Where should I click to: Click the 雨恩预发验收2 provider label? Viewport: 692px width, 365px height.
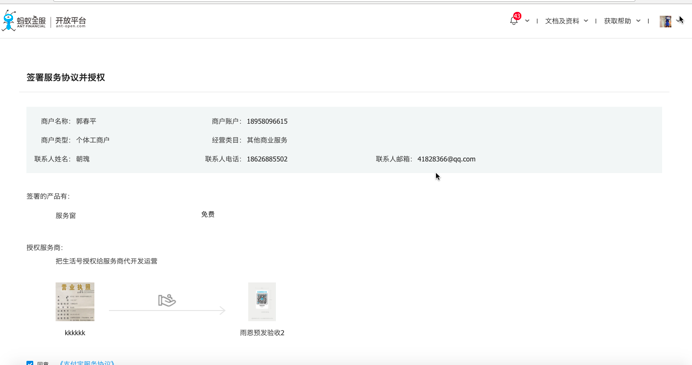262,333
